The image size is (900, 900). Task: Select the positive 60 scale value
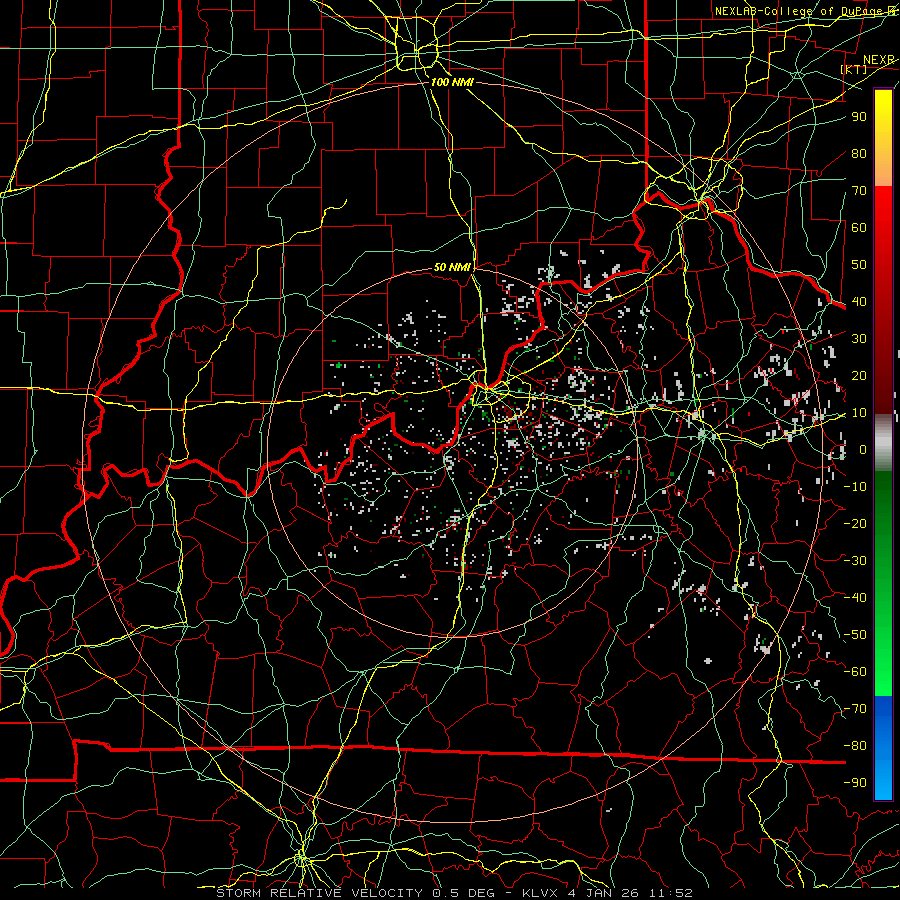[859, 228]
